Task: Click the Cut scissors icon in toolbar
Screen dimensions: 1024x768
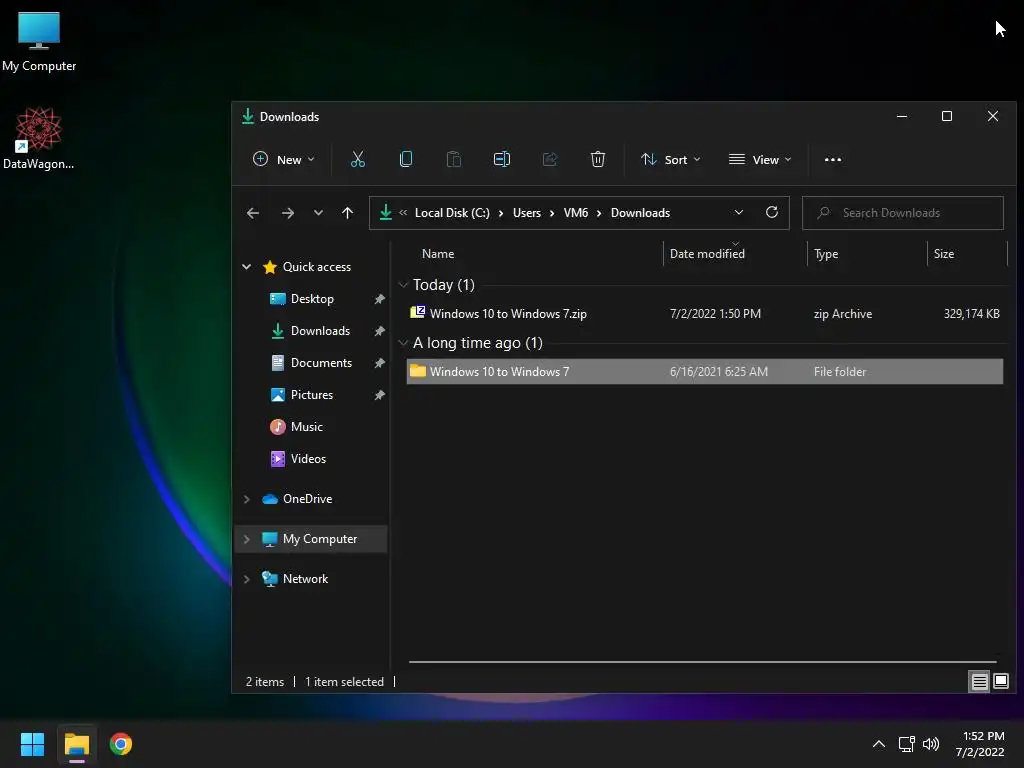Action: 357,159
